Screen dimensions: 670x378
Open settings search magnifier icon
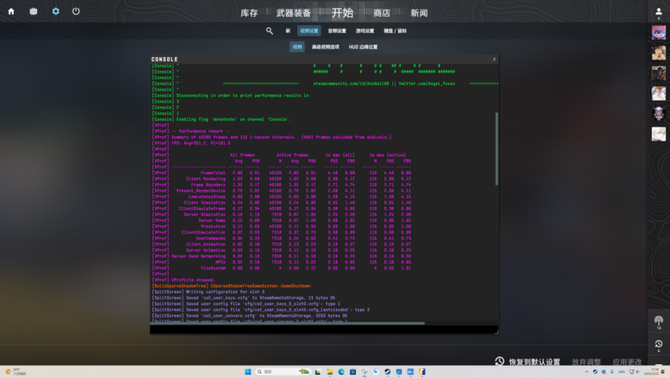pos(269,31)
